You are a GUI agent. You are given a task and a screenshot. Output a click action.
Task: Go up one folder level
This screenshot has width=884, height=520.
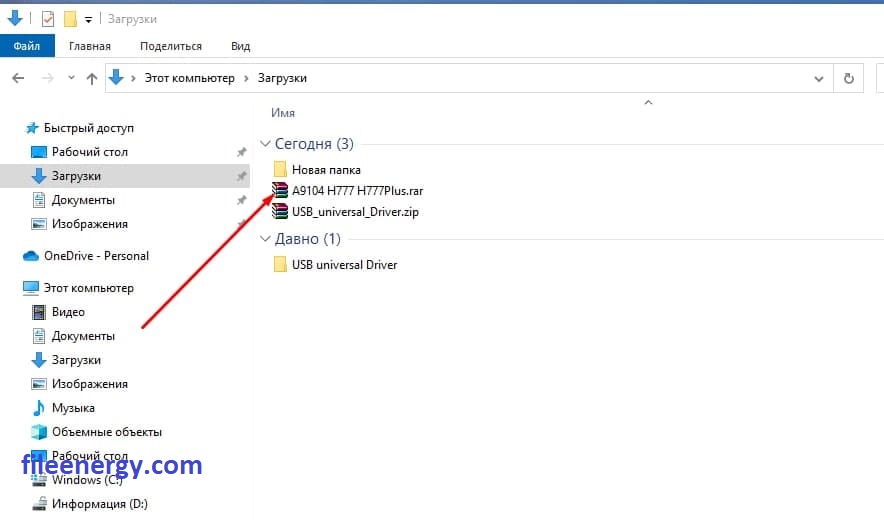(x=91, y=78)
